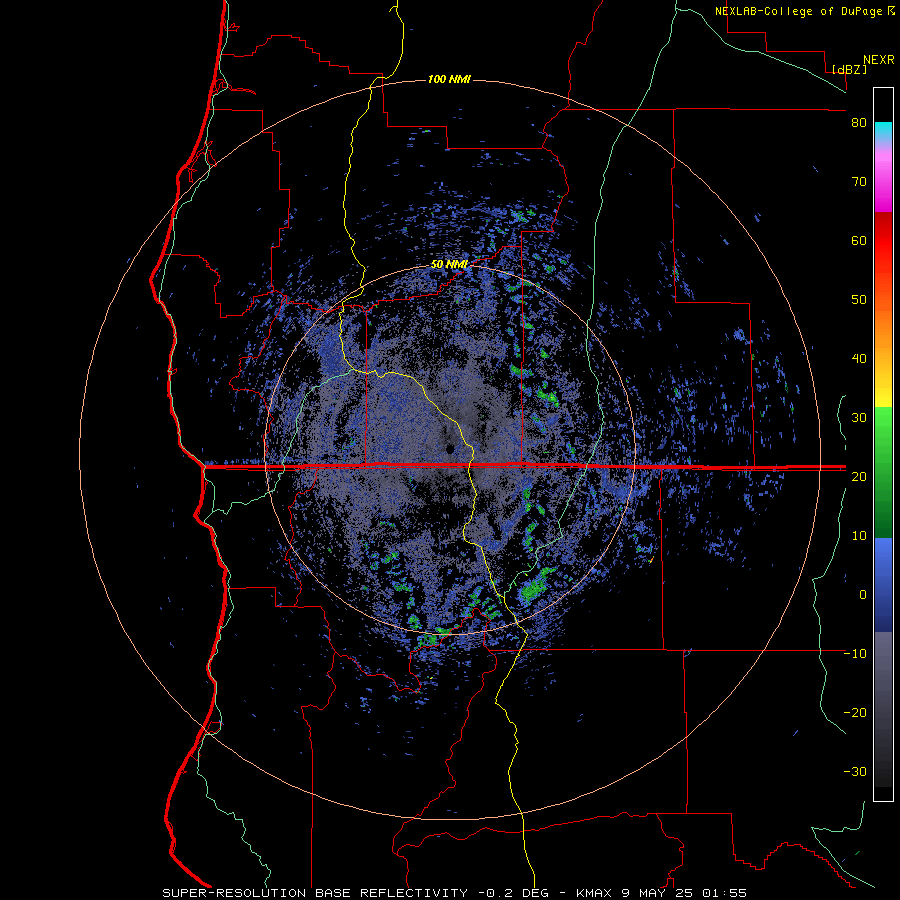Click the -30 value on the dBZ scale

point(855,771)
